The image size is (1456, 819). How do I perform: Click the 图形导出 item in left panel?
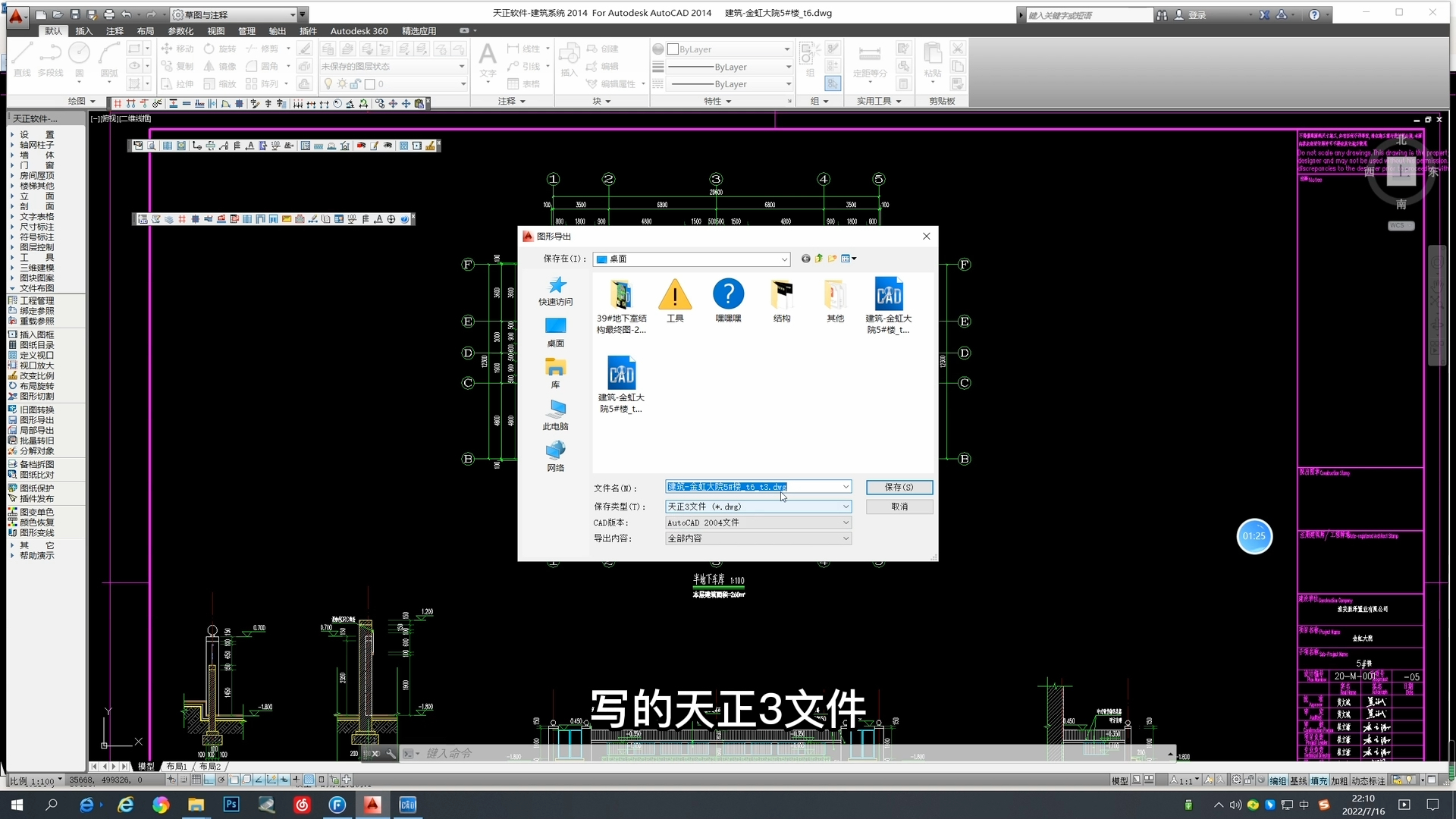[x=36, y=420]
